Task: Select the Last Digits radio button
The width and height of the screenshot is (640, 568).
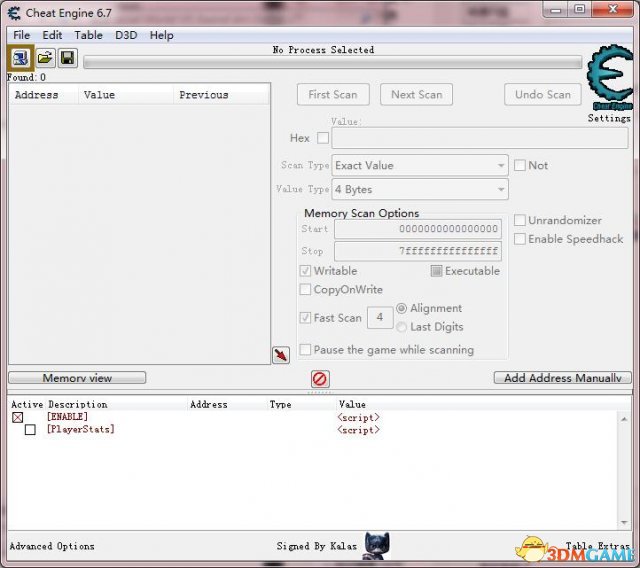Action: pyautogui.click(x=402, y=327)
